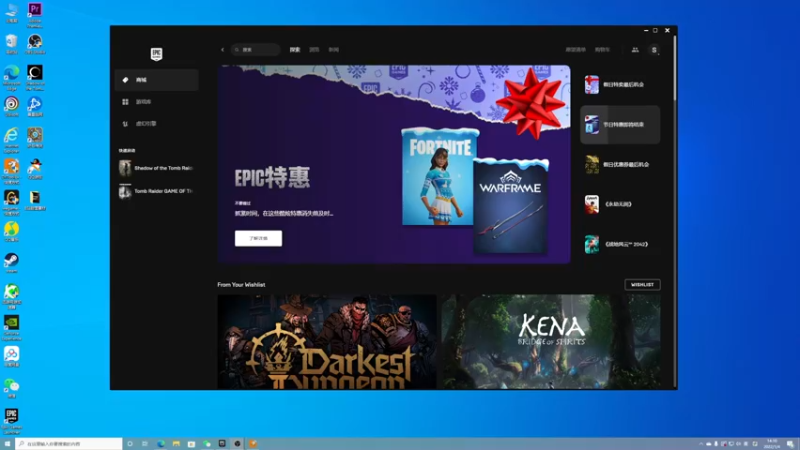Open the Unreal Engine entry in sidebar
The height and width of the screenshot is (450, 800).
click(x=157, y=124)
